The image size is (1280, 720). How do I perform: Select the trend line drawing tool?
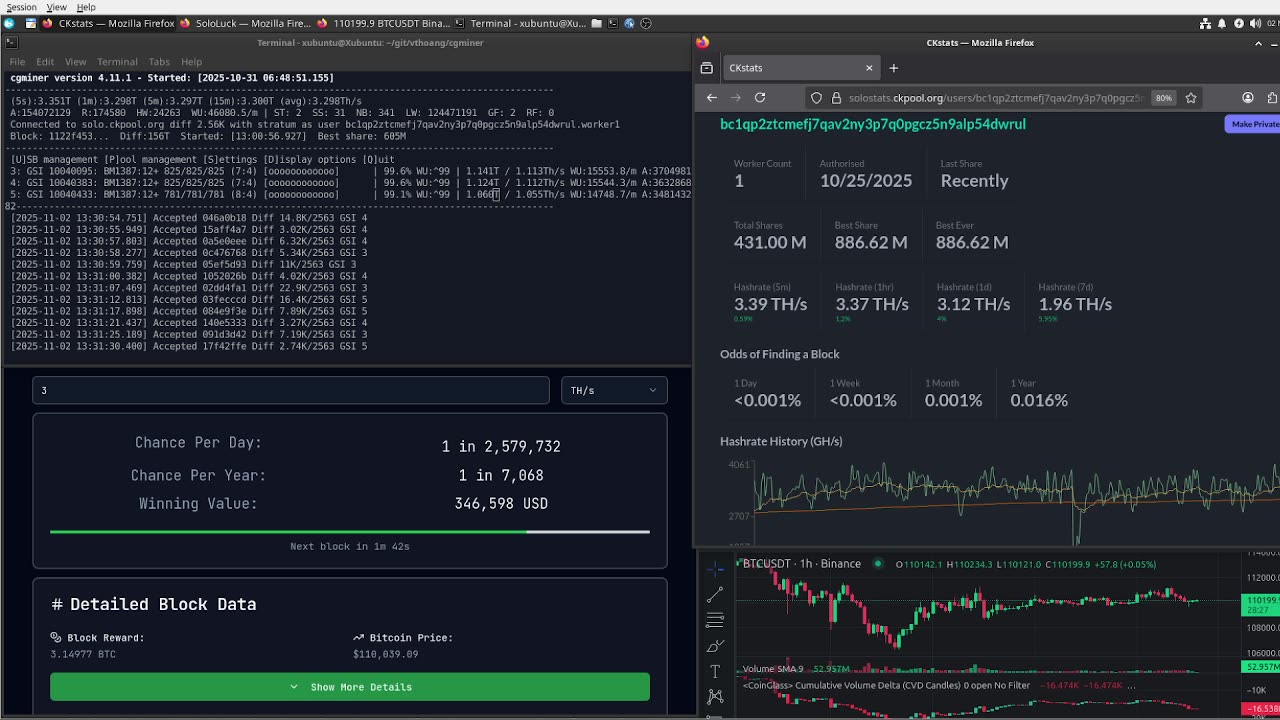(x=715, y=594)
